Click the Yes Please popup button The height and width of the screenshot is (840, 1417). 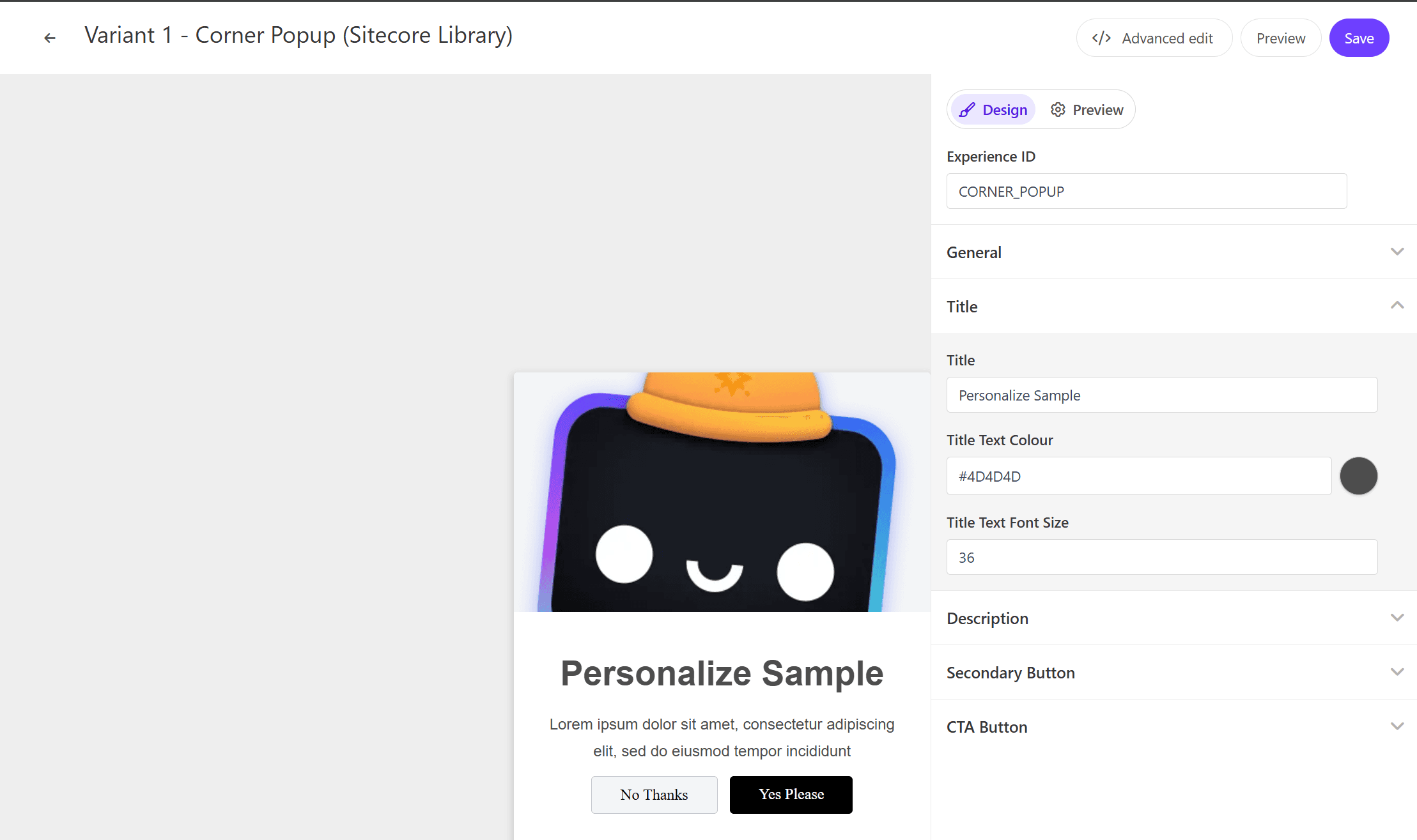[791, 795]
